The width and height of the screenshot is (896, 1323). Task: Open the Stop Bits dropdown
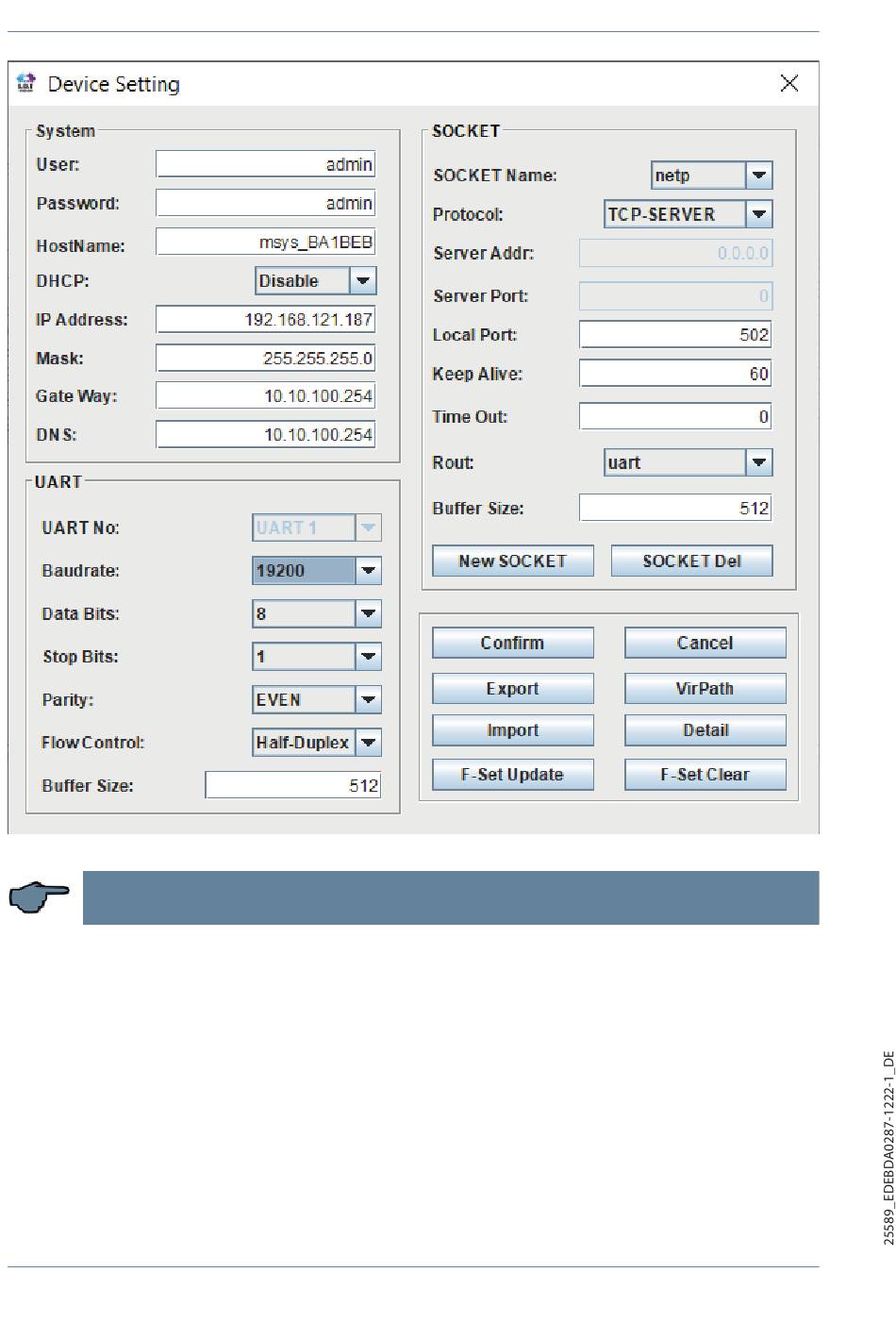point(369,657)
